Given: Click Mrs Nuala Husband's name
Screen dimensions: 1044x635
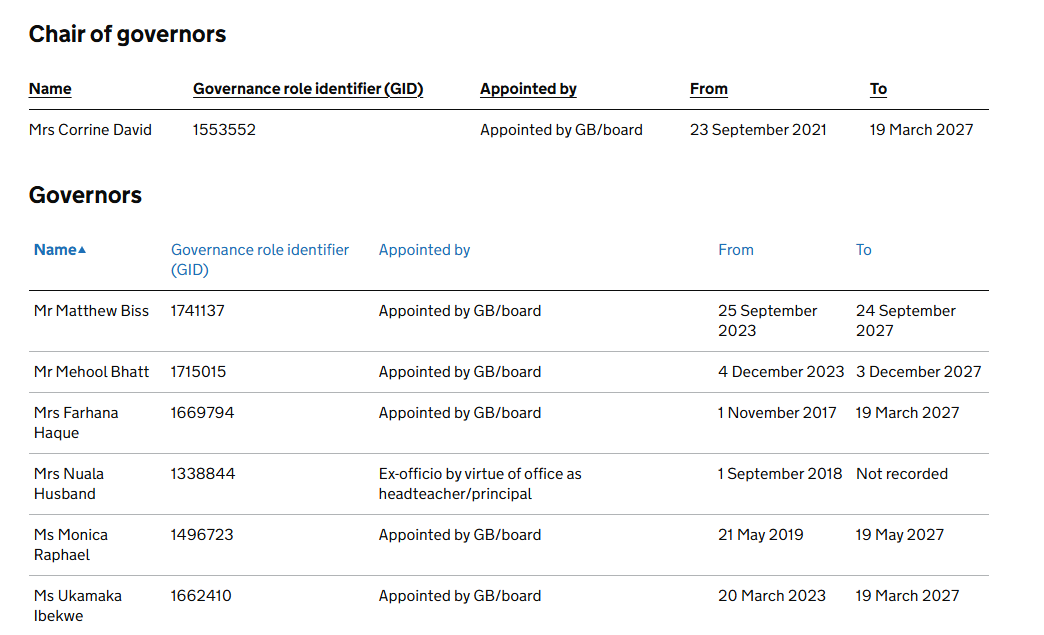Looking at the screenshot, I should (69, 483).
